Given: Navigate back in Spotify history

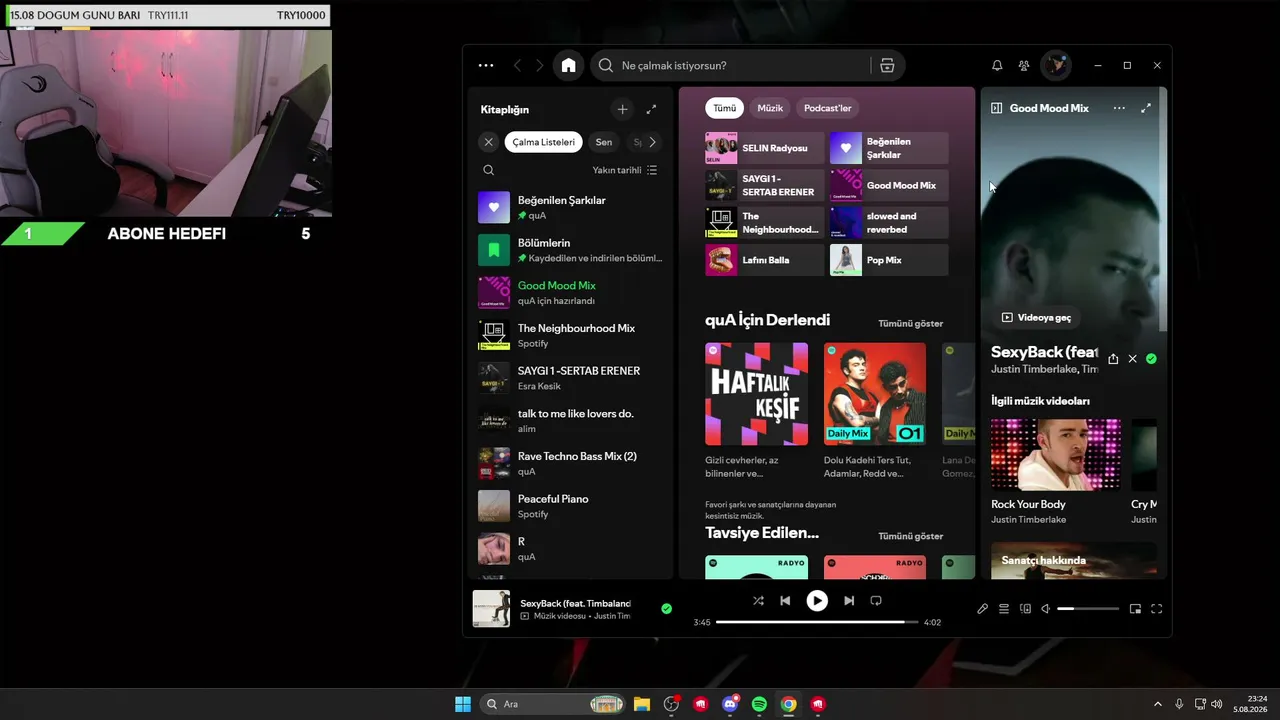Looking at the screenshot, I should click(517, 66).
